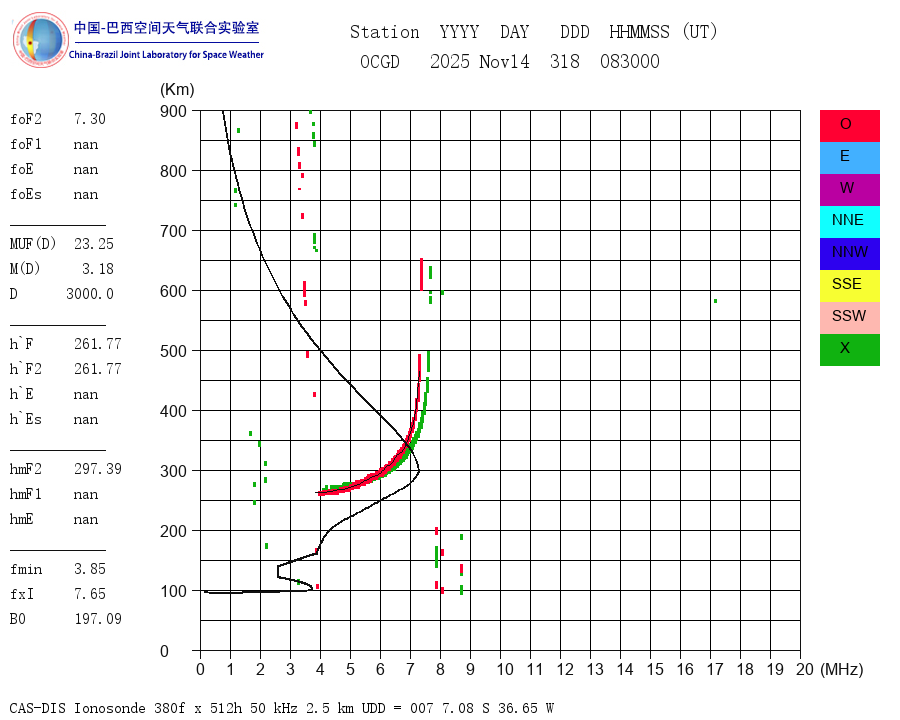Click the 100 km y-axis tick label
Screen dimensions: 900x720
tap(173, 591)
